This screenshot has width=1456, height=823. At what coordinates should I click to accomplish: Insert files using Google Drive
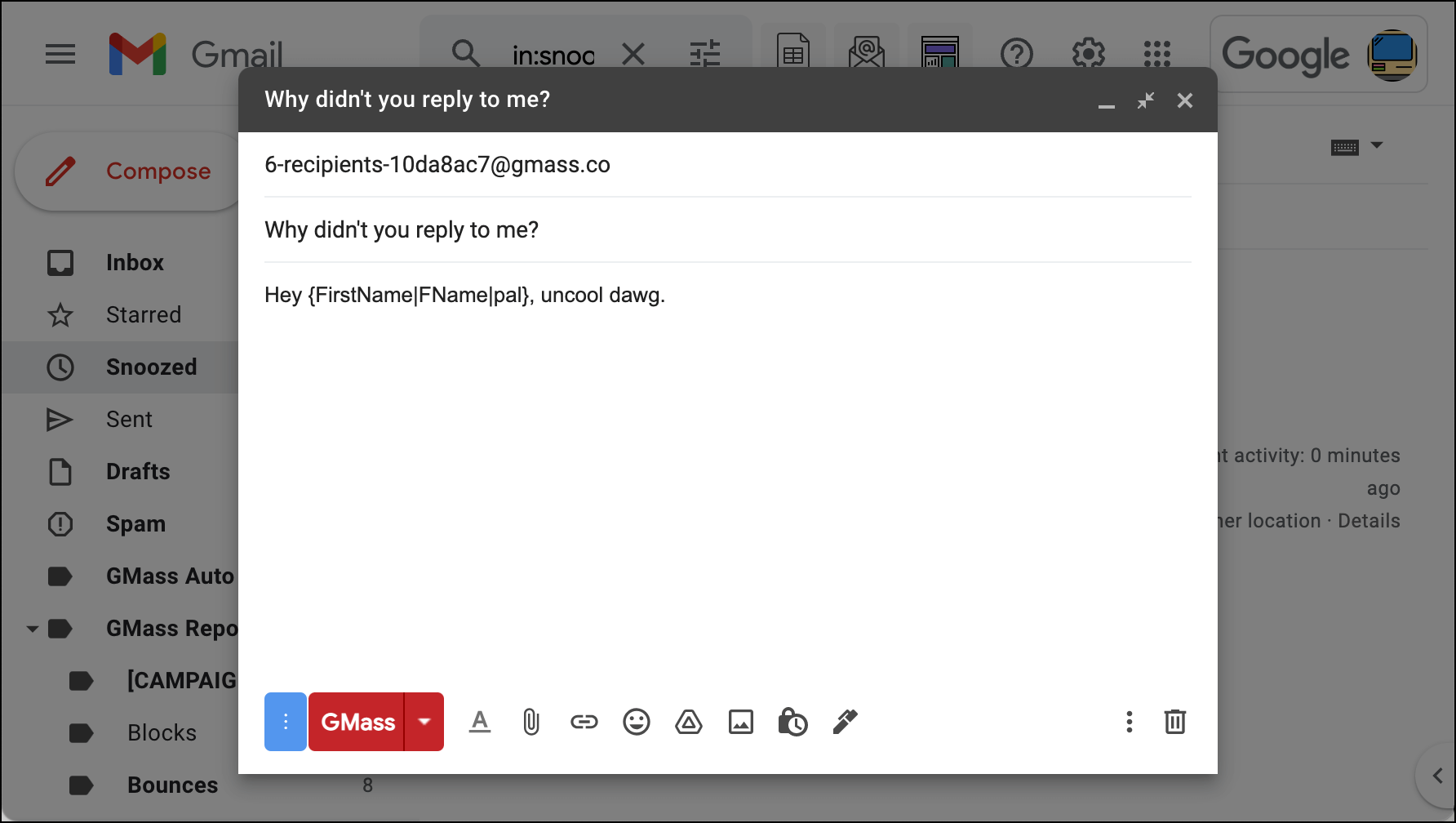(689, 722)
